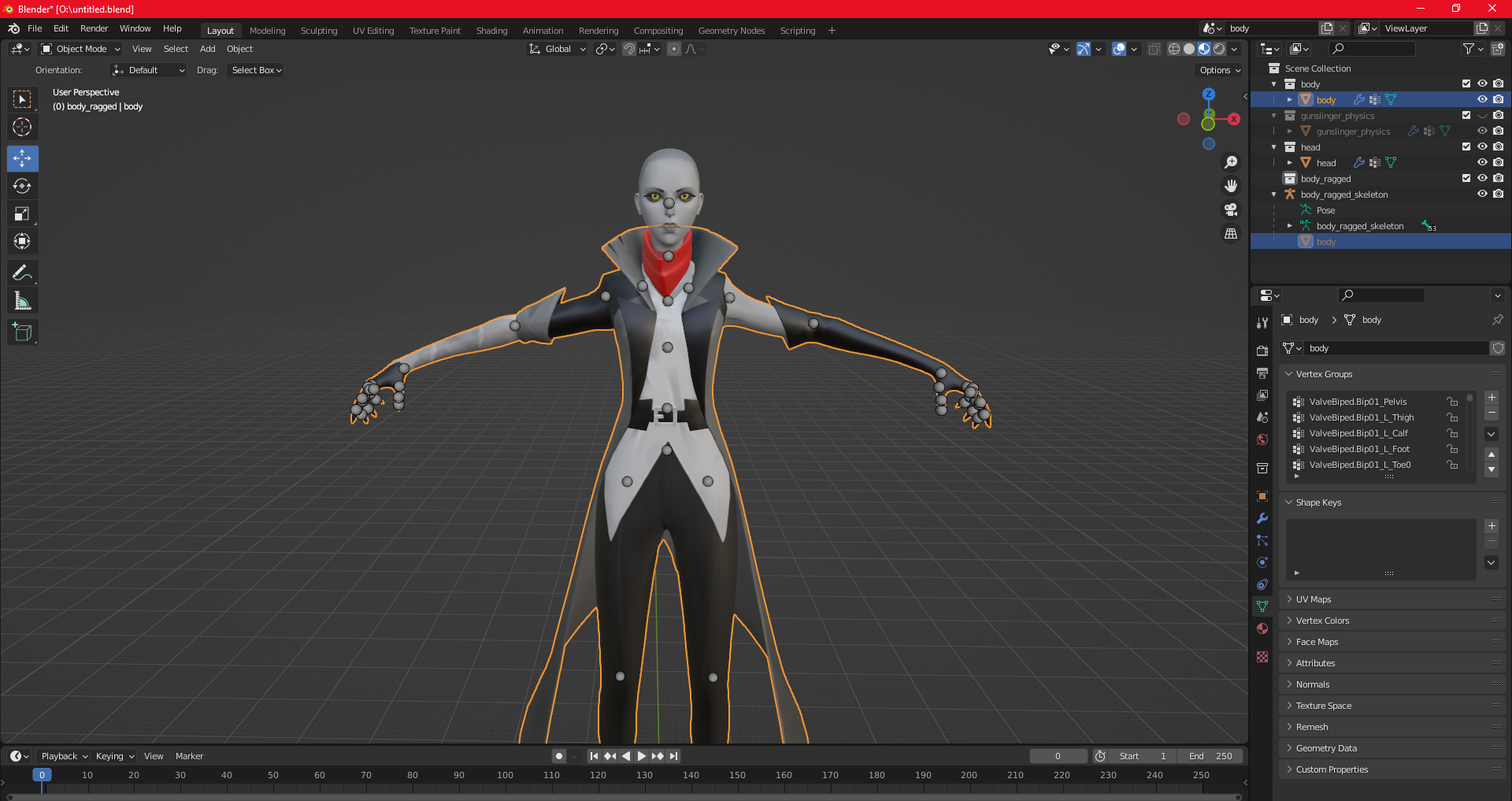Jump to the timeline end frame
The height and width of the screenshot is (801, 1512).
(x=673, y=756)
